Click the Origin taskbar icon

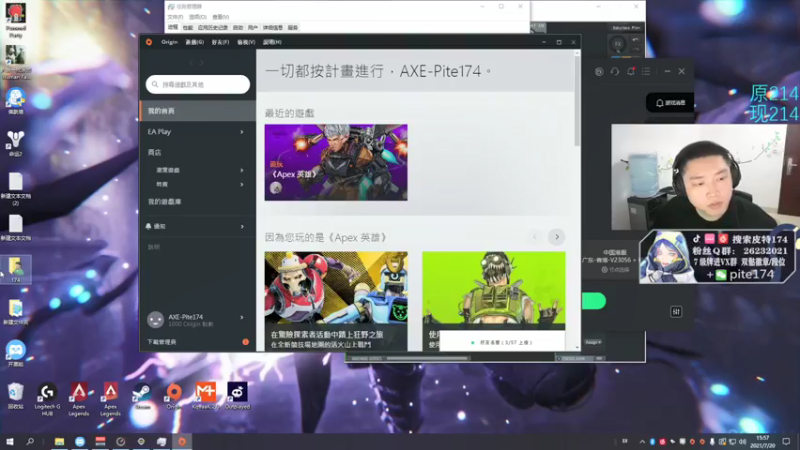[x=182, y=441]
